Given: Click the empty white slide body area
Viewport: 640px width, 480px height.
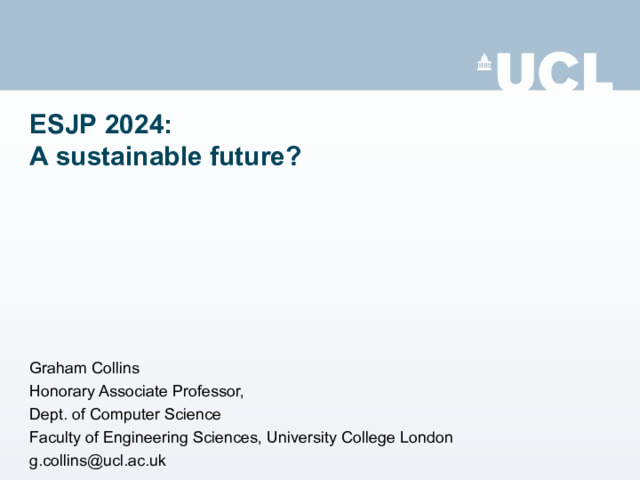Looking at the screenshot, I should [320, 260].
